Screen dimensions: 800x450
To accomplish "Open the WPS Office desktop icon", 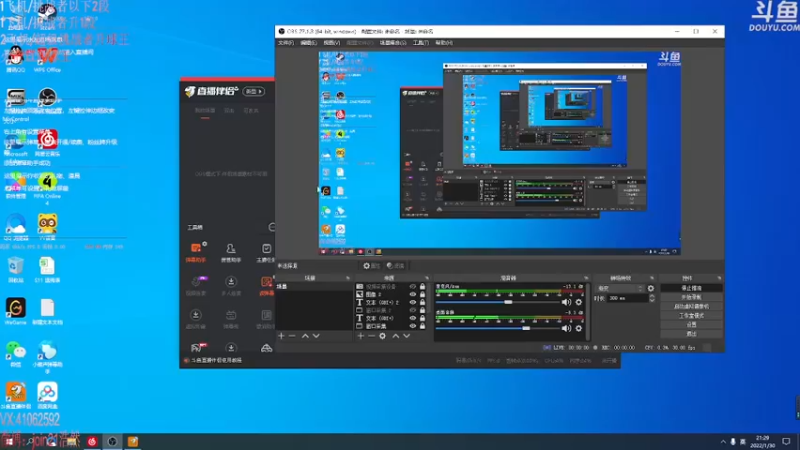I will (x=47, y=59).
